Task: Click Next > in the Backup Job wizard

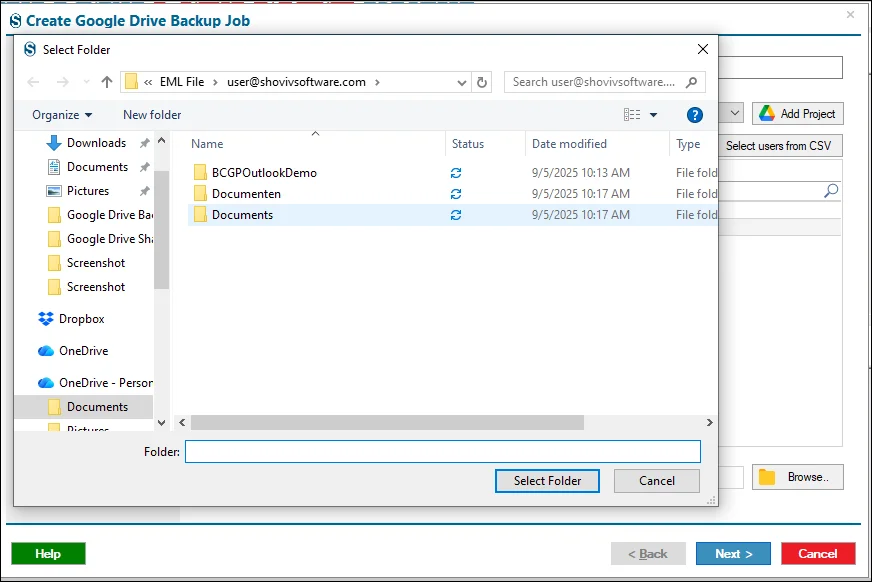Action: [x=733, y=554]
